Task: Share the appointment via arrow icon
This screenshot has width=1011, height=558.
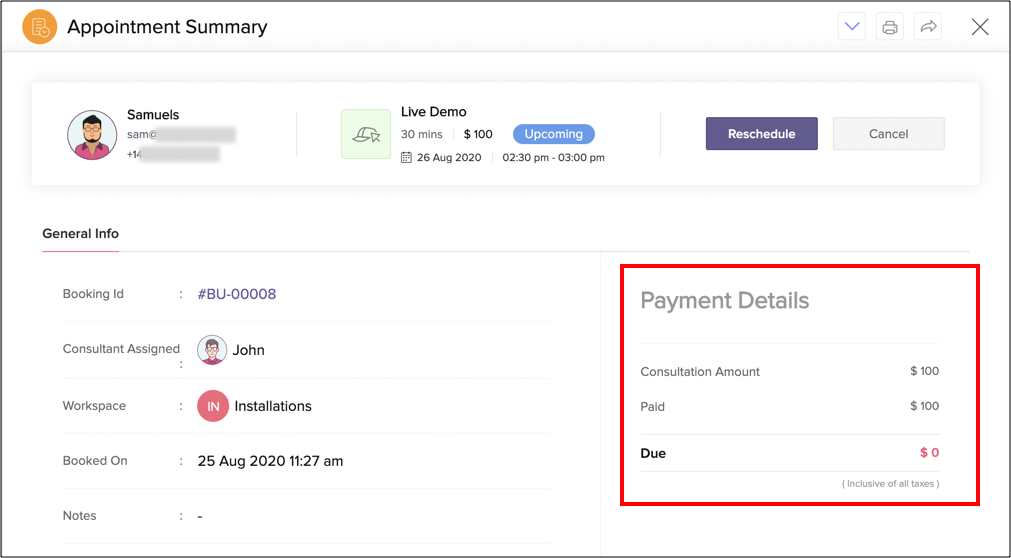Action: pos(928,27)
